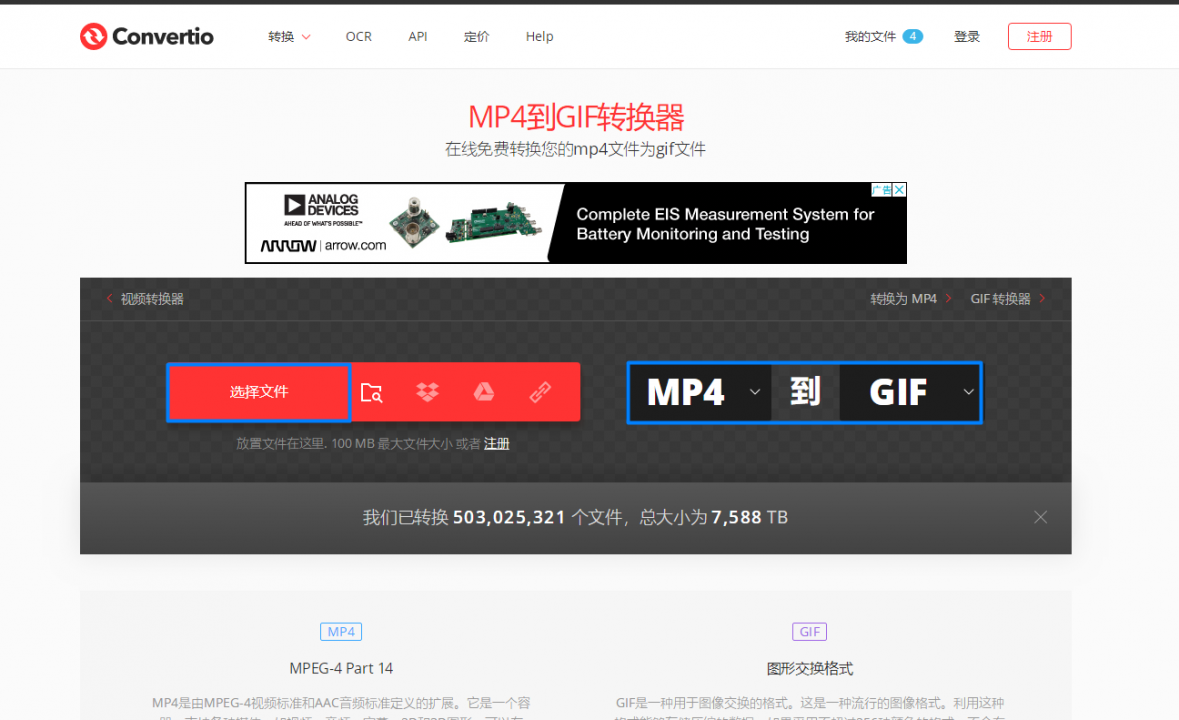Choose file from Google Drive icon

point(483,392)
